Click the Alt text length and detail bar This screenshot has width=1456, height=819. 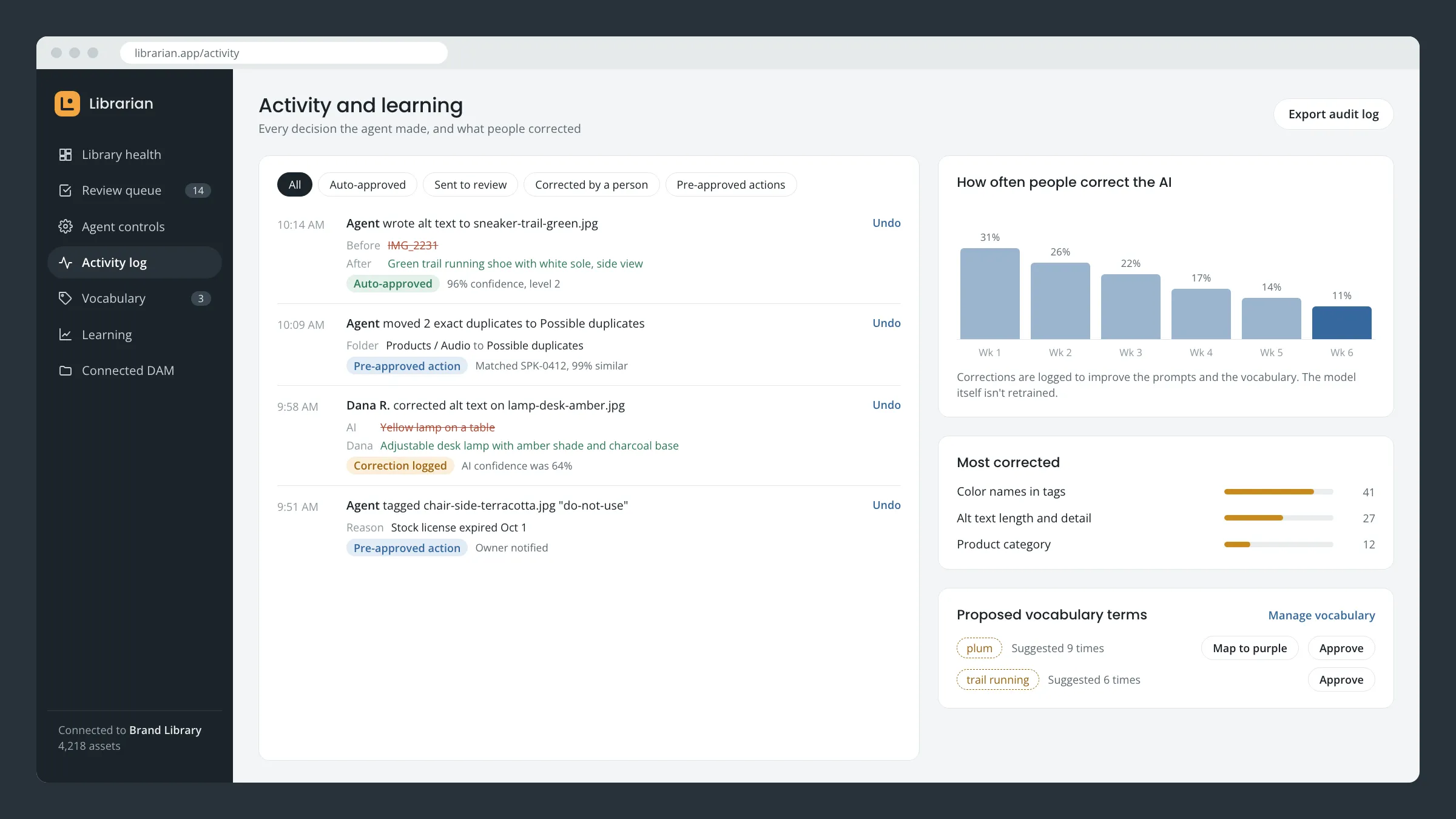coord(1278,518)
